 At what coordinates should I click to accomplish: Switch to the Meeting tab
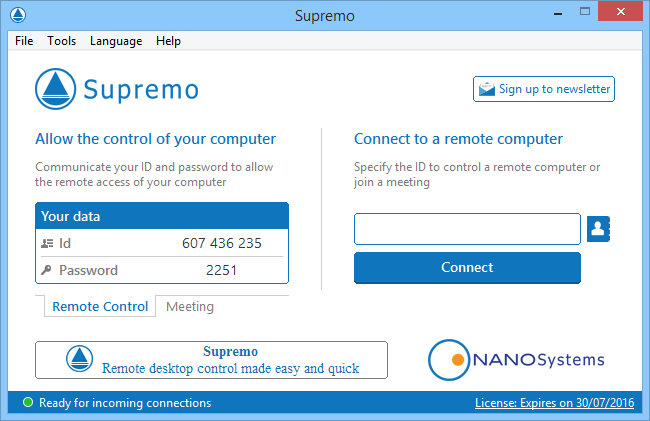[190, 307]
